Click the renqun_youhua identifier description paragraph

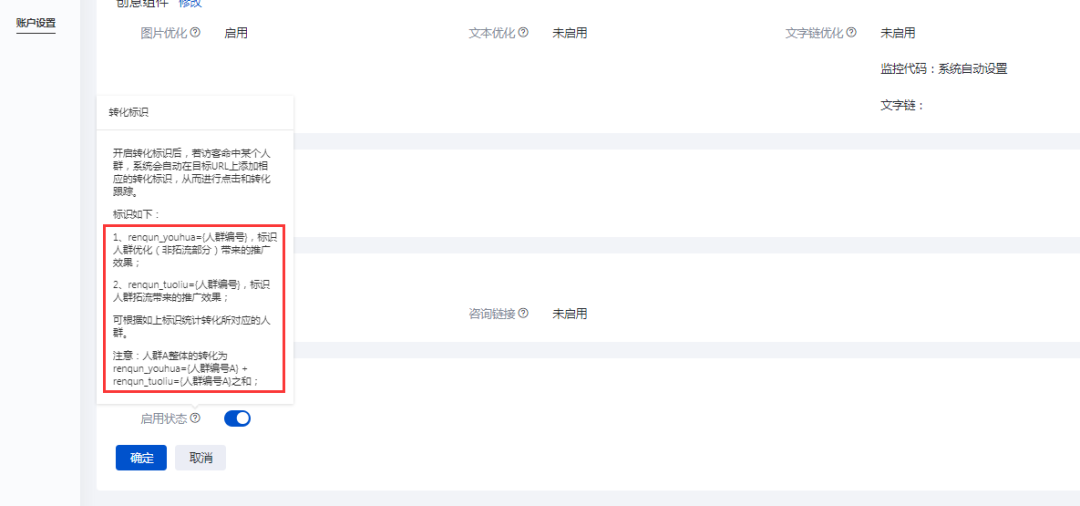196,249
